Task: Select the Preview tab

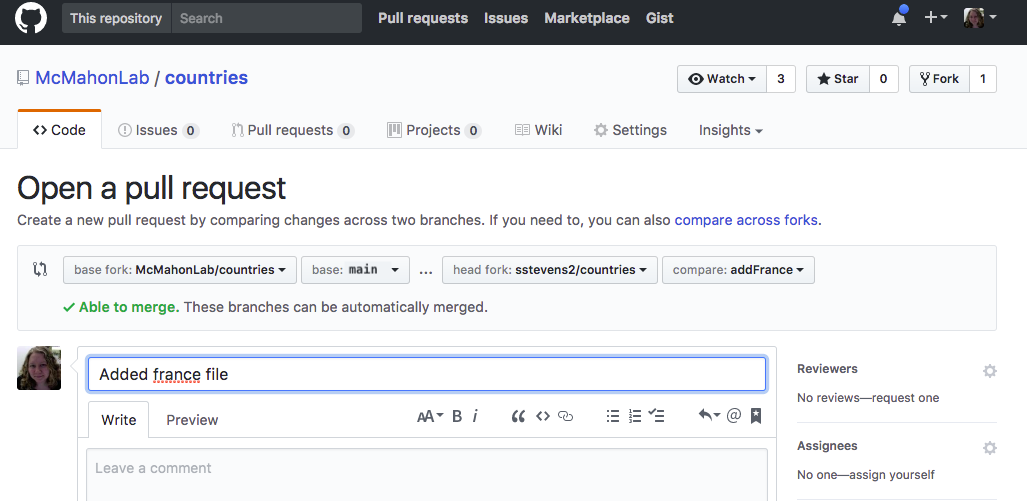Action: [192, 420]
